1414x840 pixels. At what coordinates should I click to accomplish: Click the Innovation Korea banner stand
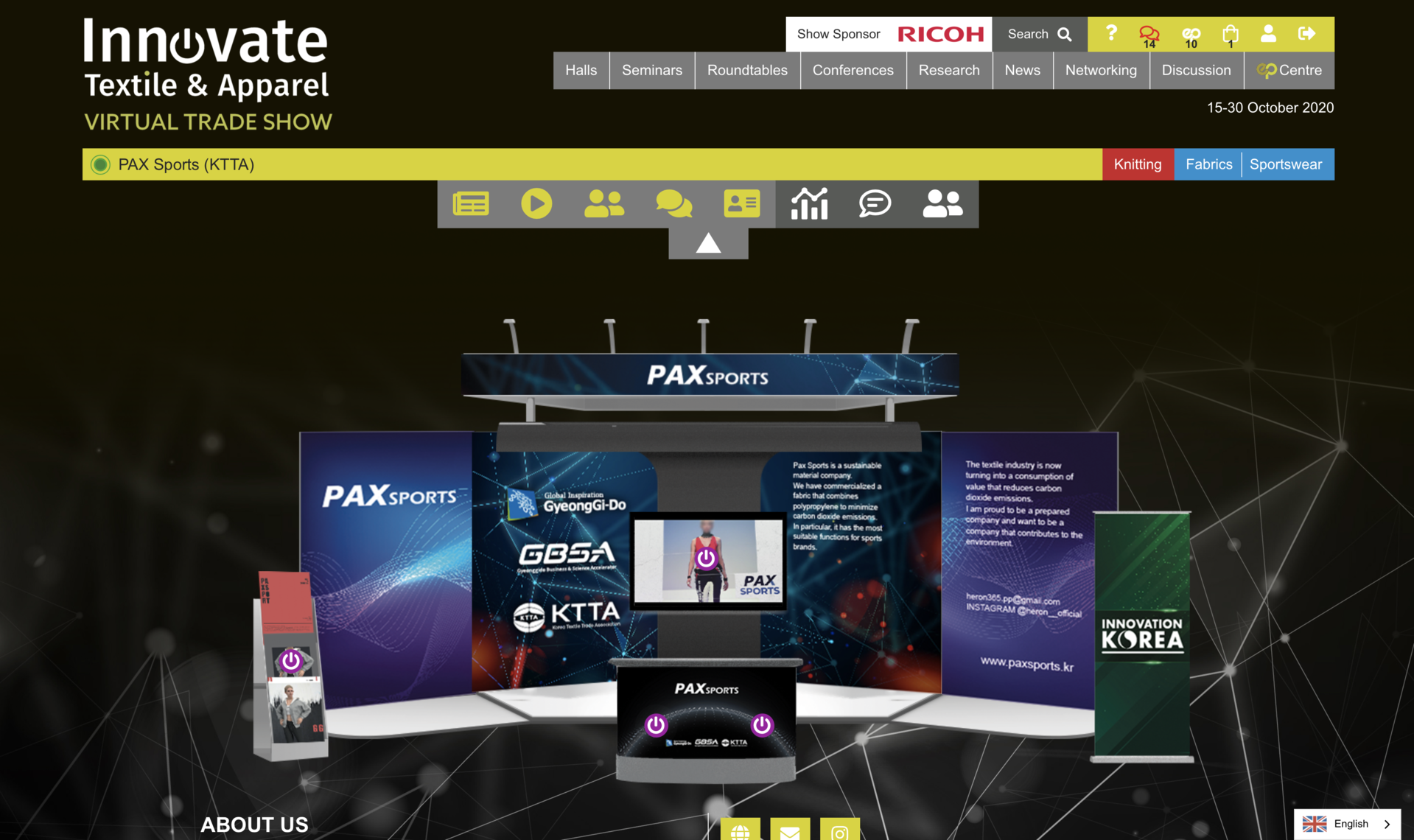1141,637
